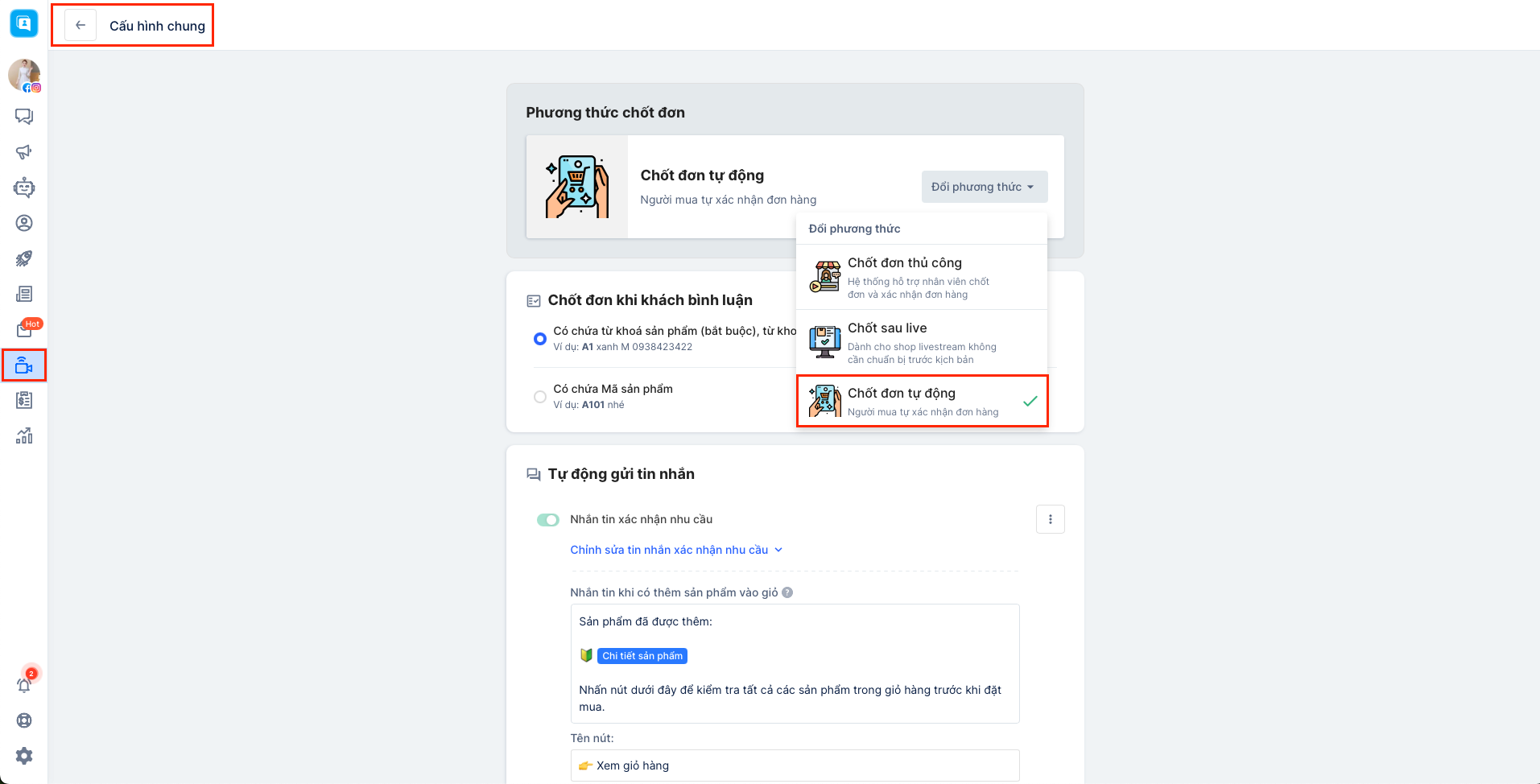Open the chatbot robot icon
The image size is (1540, 784).
(24, 188)
